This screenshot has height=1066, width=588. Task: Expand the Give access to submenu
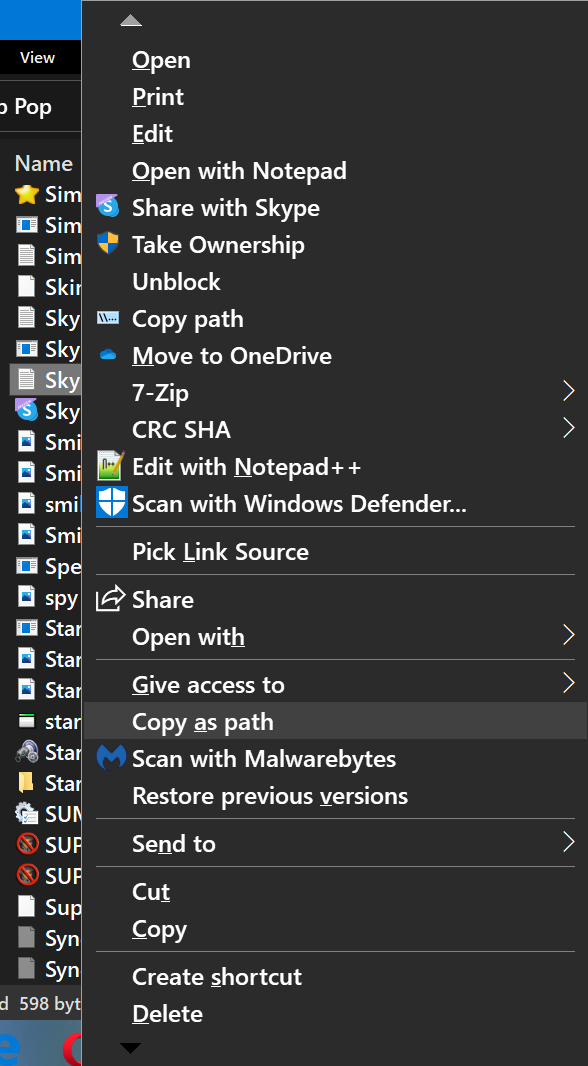(568, 683)
